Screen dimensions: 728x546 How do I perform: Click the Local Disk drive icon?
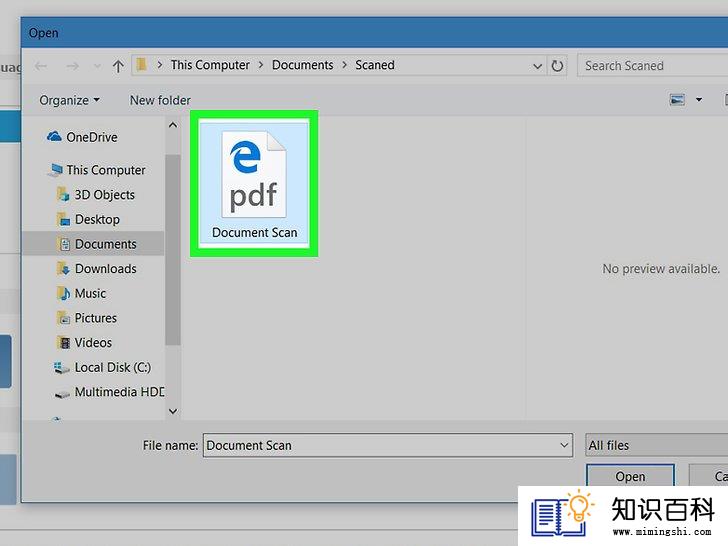[x=62, y=368]
